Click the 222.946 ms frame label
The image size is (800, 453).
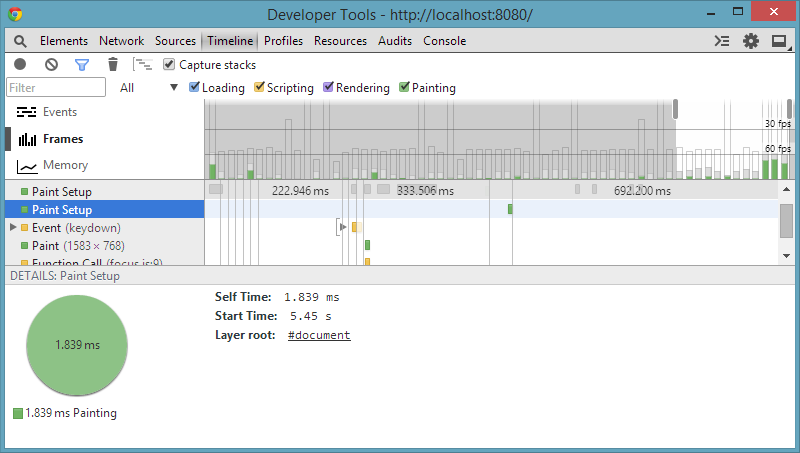click(301, 191)
